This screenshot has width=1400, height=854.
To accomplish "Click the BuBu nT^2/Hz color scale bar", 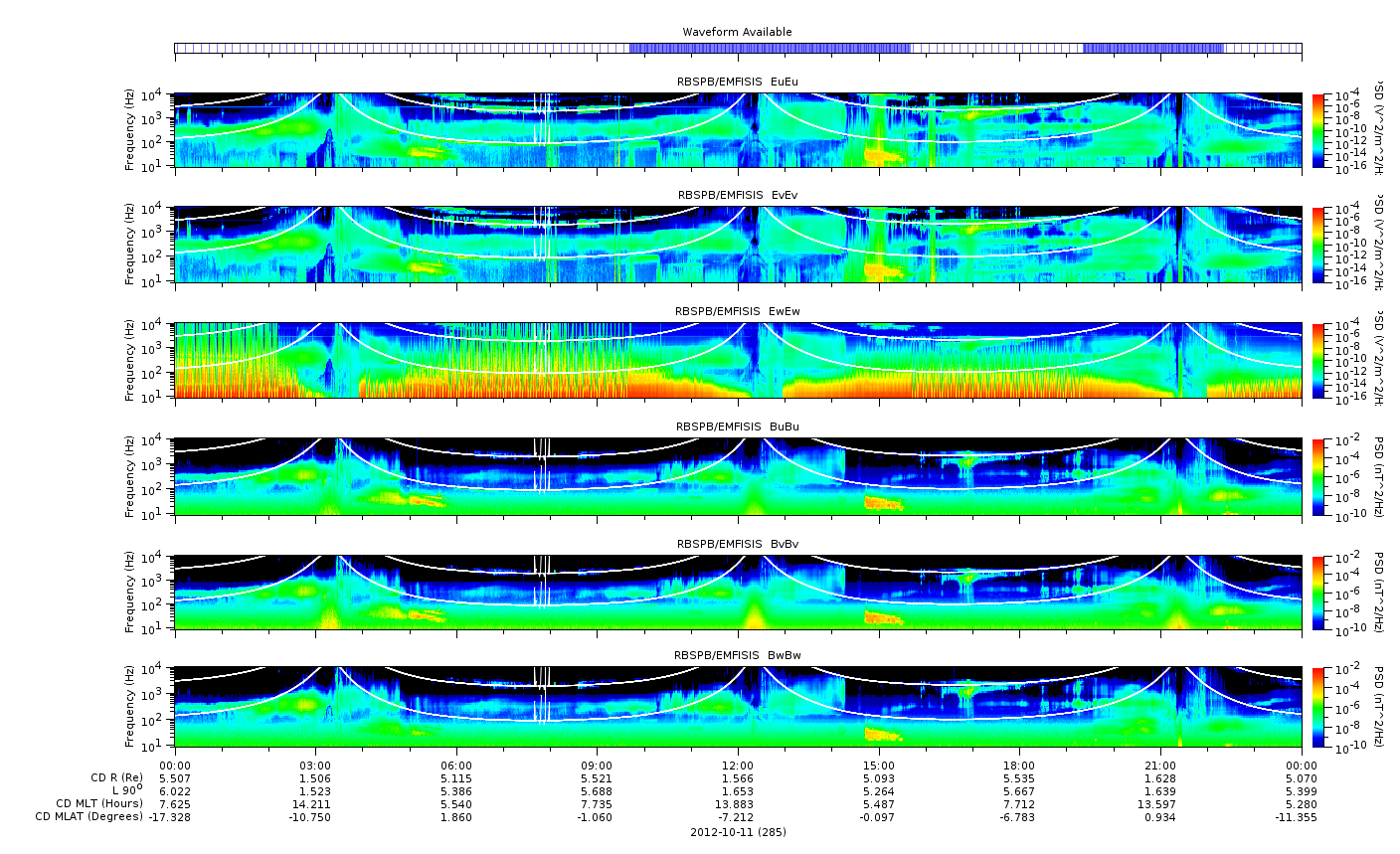I will 1317,476.
